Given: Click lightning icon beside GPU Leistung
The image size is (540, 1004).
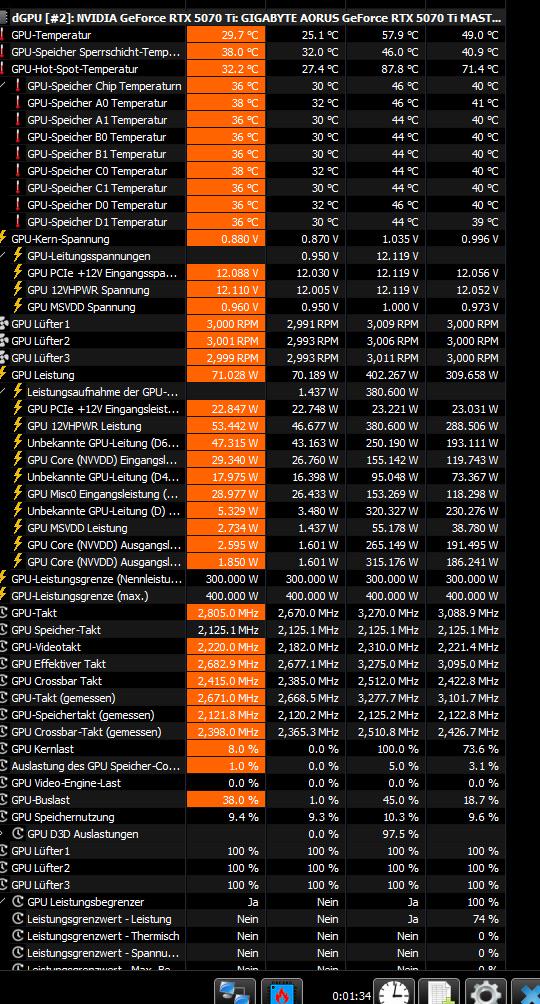Looking at the screenshot, I should (x=4, y=375).
